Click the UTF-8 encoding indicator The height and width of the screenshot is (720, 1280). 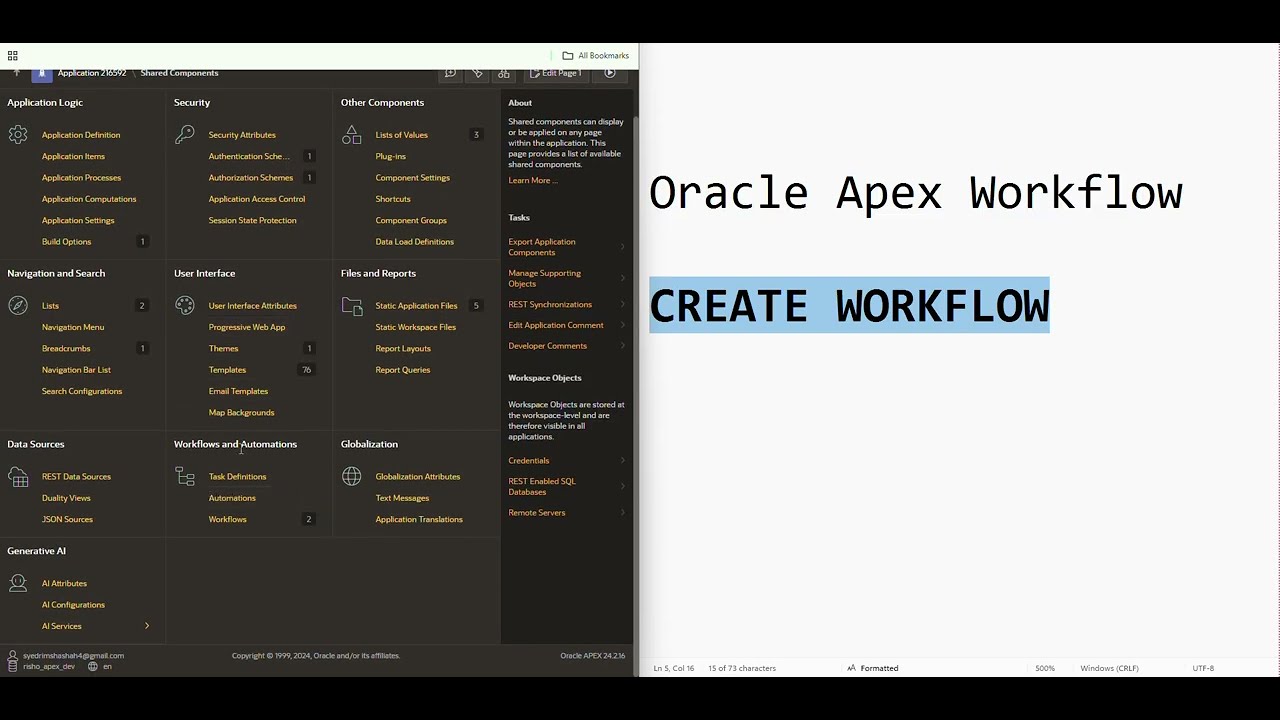pos(1203,668)
